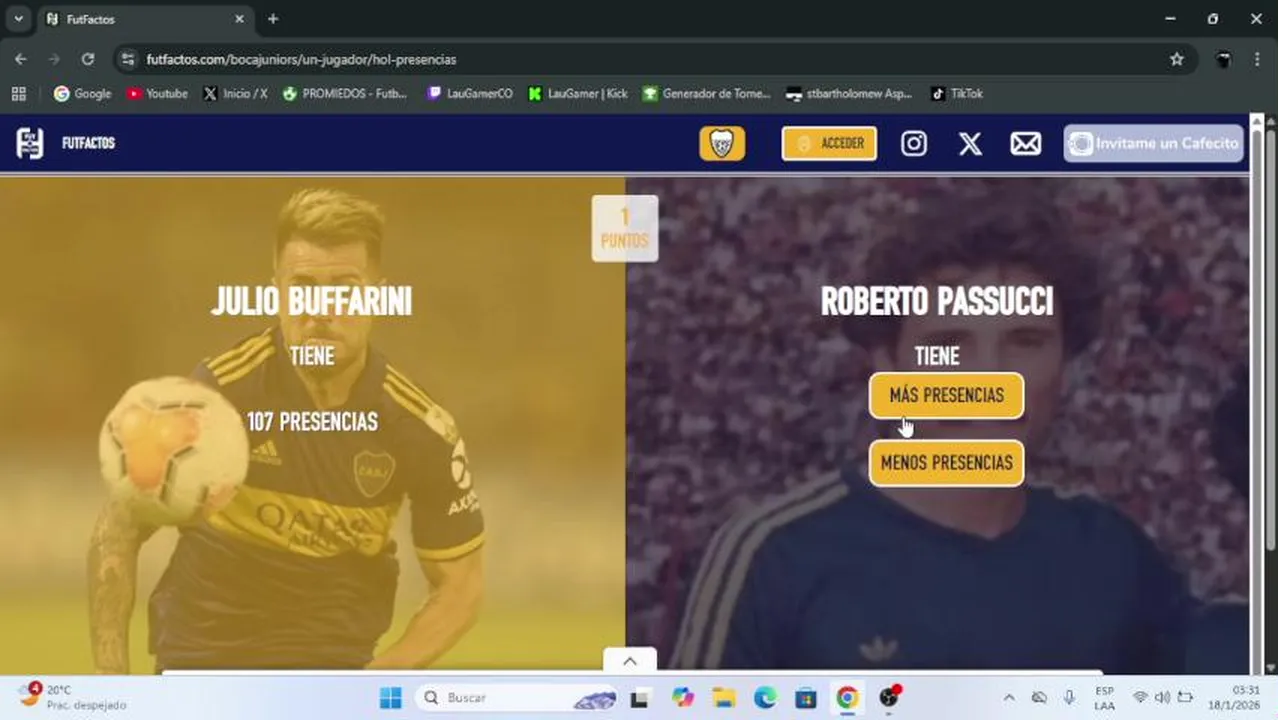Open the browser profile avatar
This screenshot has width=1278, height=720.
click(1222, 59)
